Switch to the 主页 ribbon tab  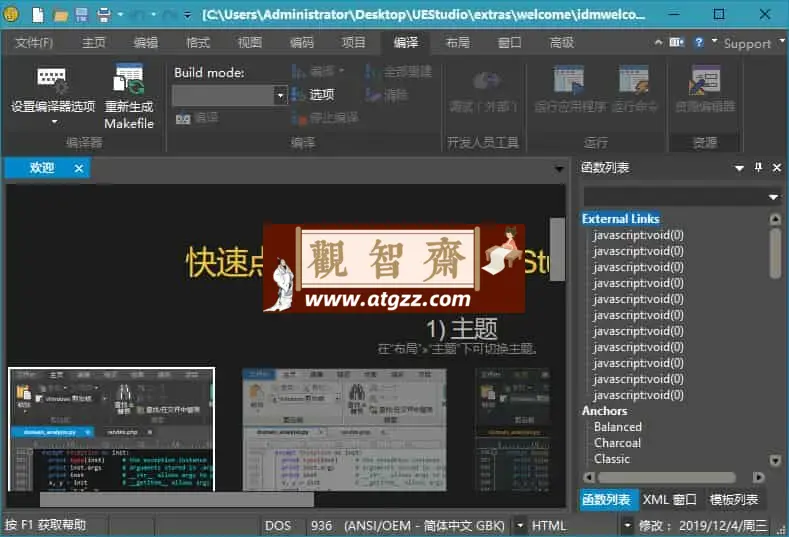94,43
